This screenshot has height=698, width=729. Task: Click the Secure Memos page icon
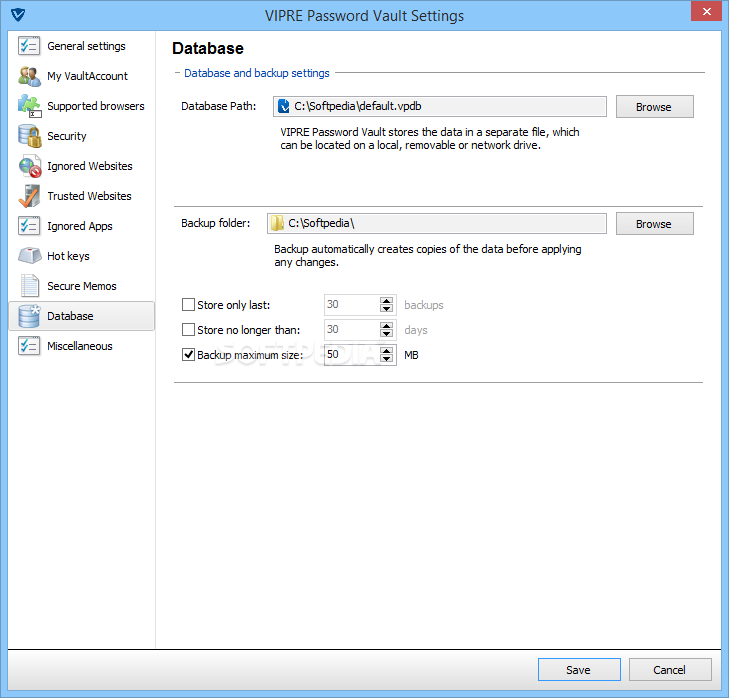click(29, 286)
